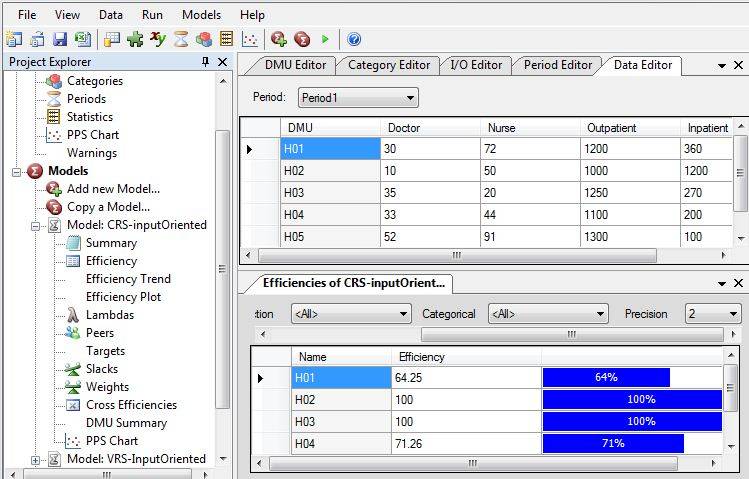Open the Precision dropdown
The width and height of the screenshot is (749, 479).
tap(713, 314)
